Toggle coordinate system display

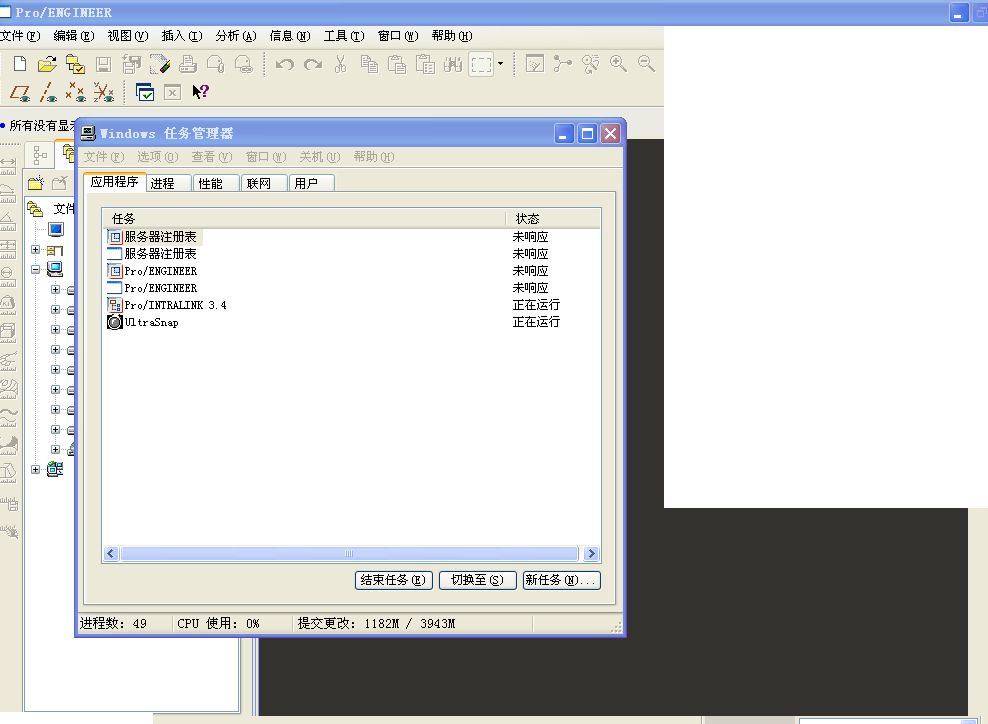pos(104,93)
